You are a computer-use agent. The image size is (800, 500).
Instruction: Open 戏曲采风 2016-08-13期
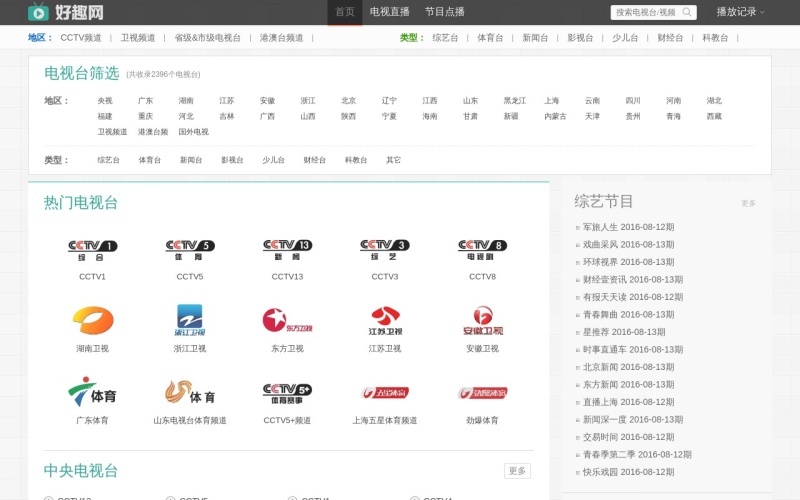[x=629, y=244]
